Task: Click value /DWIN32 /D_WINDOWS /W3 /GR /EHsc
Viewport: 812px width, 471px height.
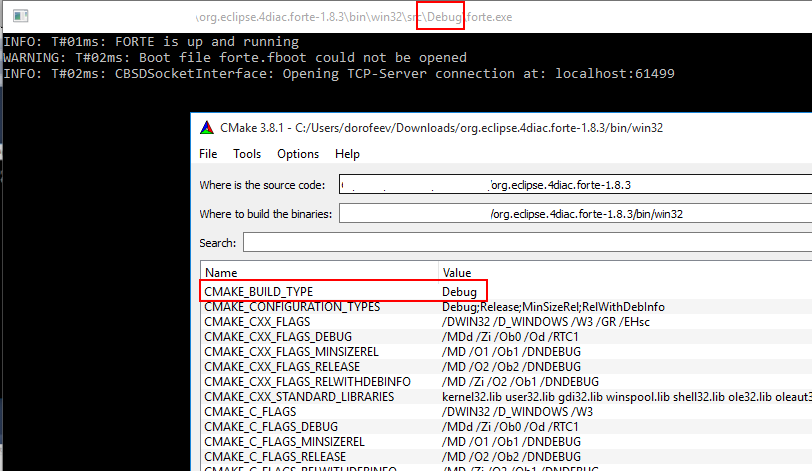Action: [x=546, y=322]
